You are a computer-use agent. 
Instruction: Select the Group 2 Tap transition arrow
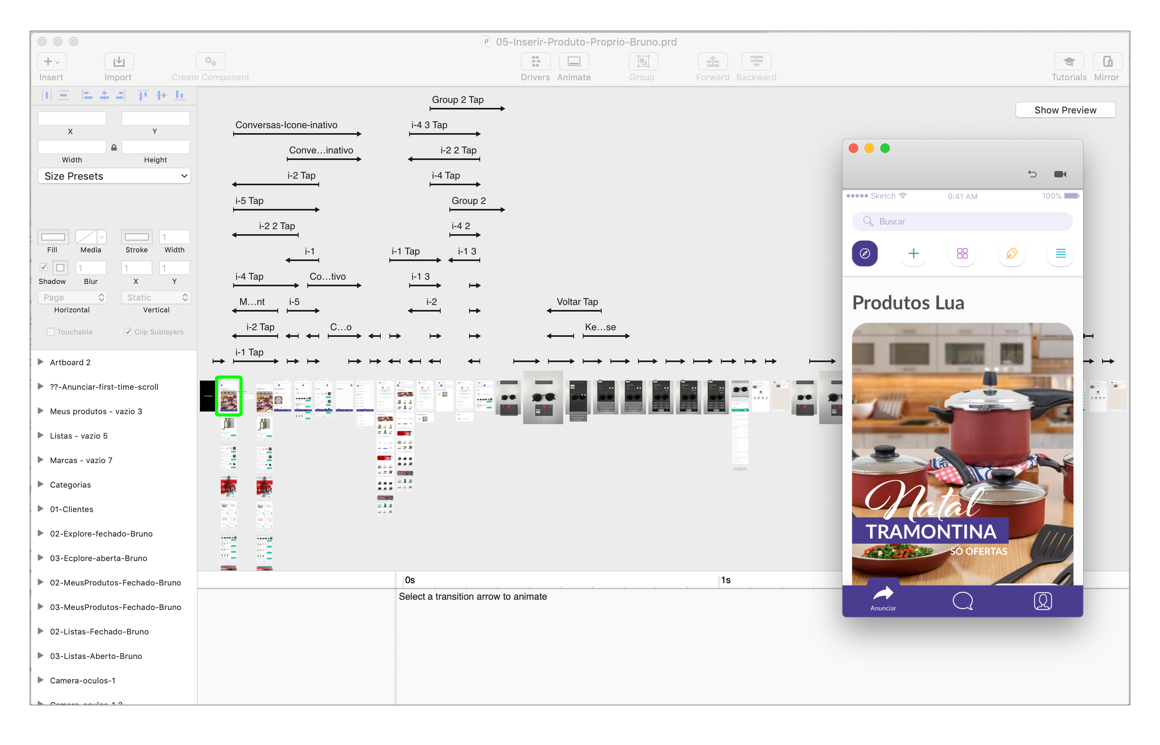[x=467, y=109]
